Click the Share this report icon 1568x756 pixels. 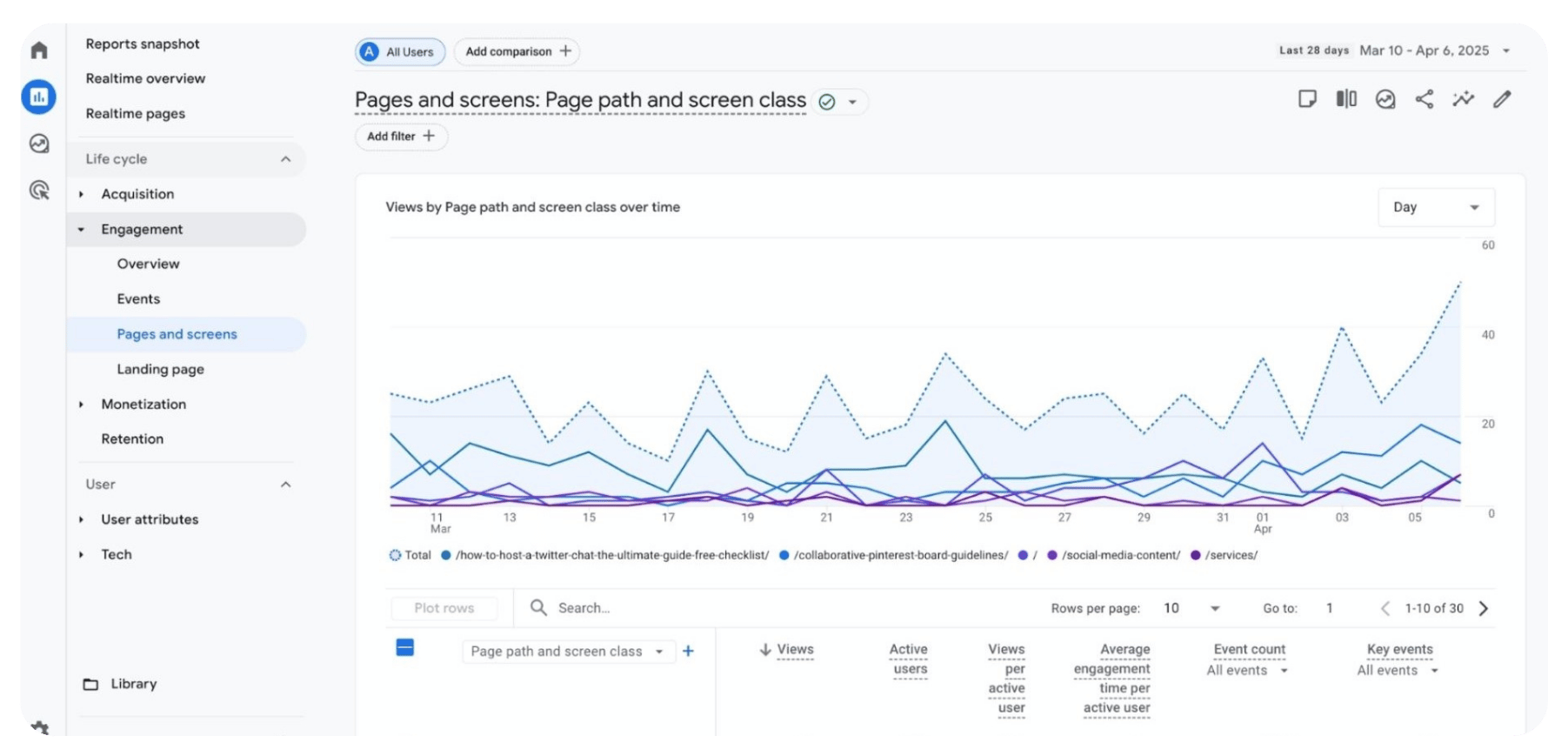click(x=1425, y=99)
